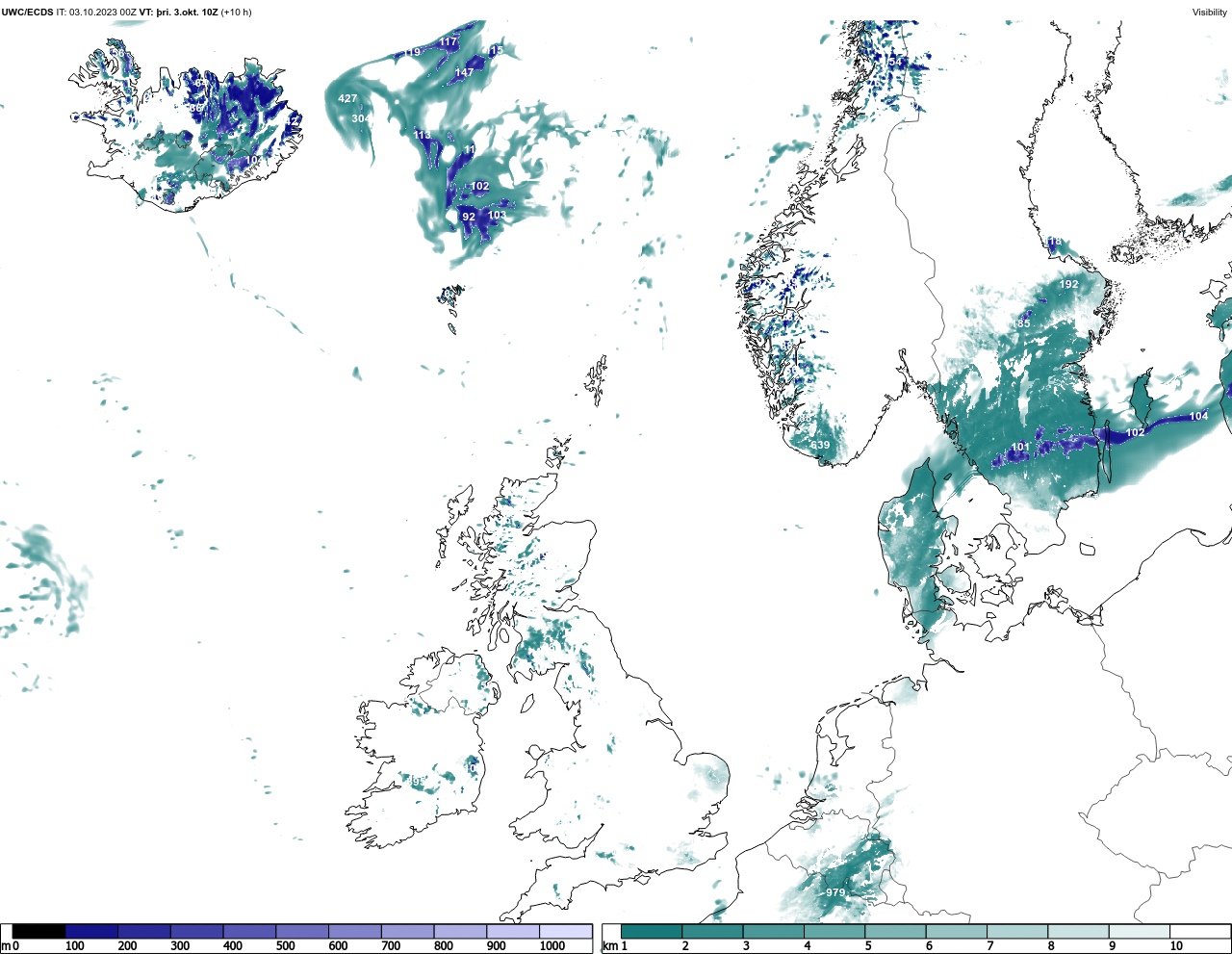The width and height of the screenshot is (1232, 954).
Task: Select the "113" map value label
Action: tap(423, 135)
